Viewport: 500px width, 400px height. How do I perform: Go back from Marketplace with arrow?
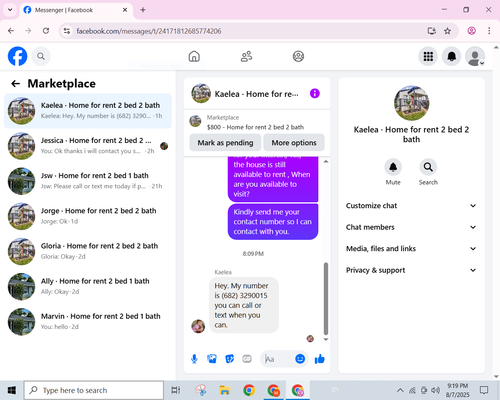(16, 84)
